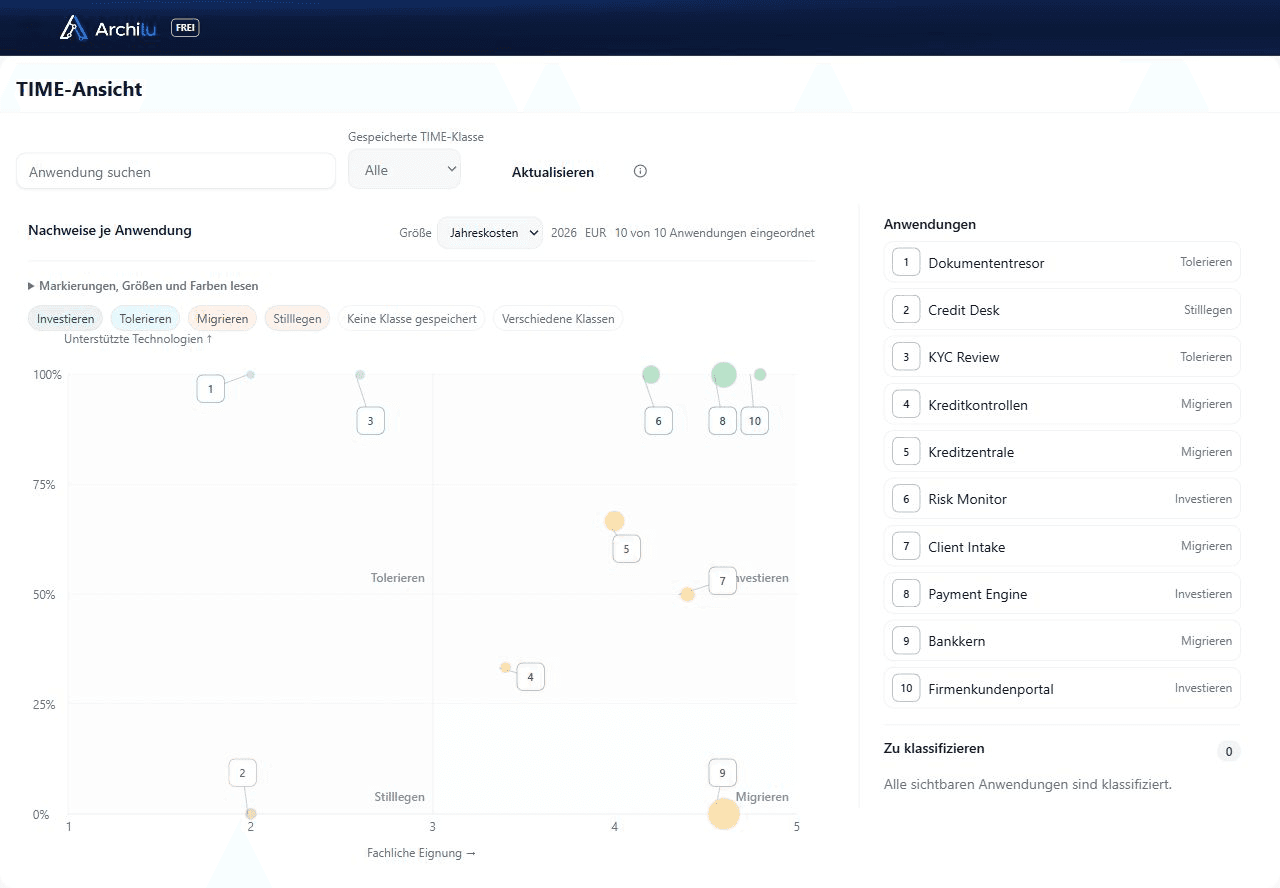Click the Zu klassifizieren count badge
This screenshot has width=1280, height=888.
[x=1229, y=752]
